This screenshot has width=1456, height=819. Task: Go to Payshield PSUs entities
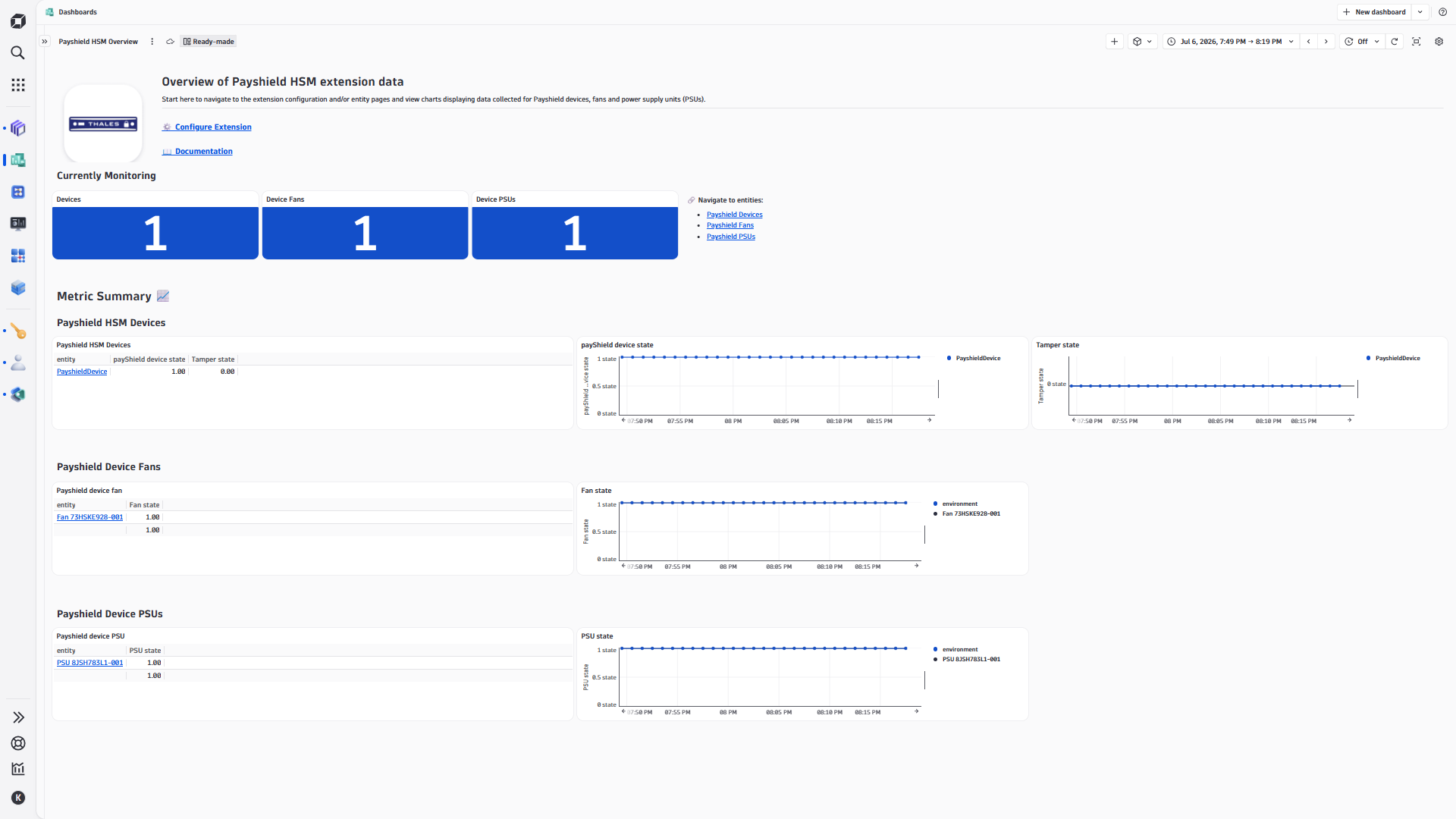point(730,237)
